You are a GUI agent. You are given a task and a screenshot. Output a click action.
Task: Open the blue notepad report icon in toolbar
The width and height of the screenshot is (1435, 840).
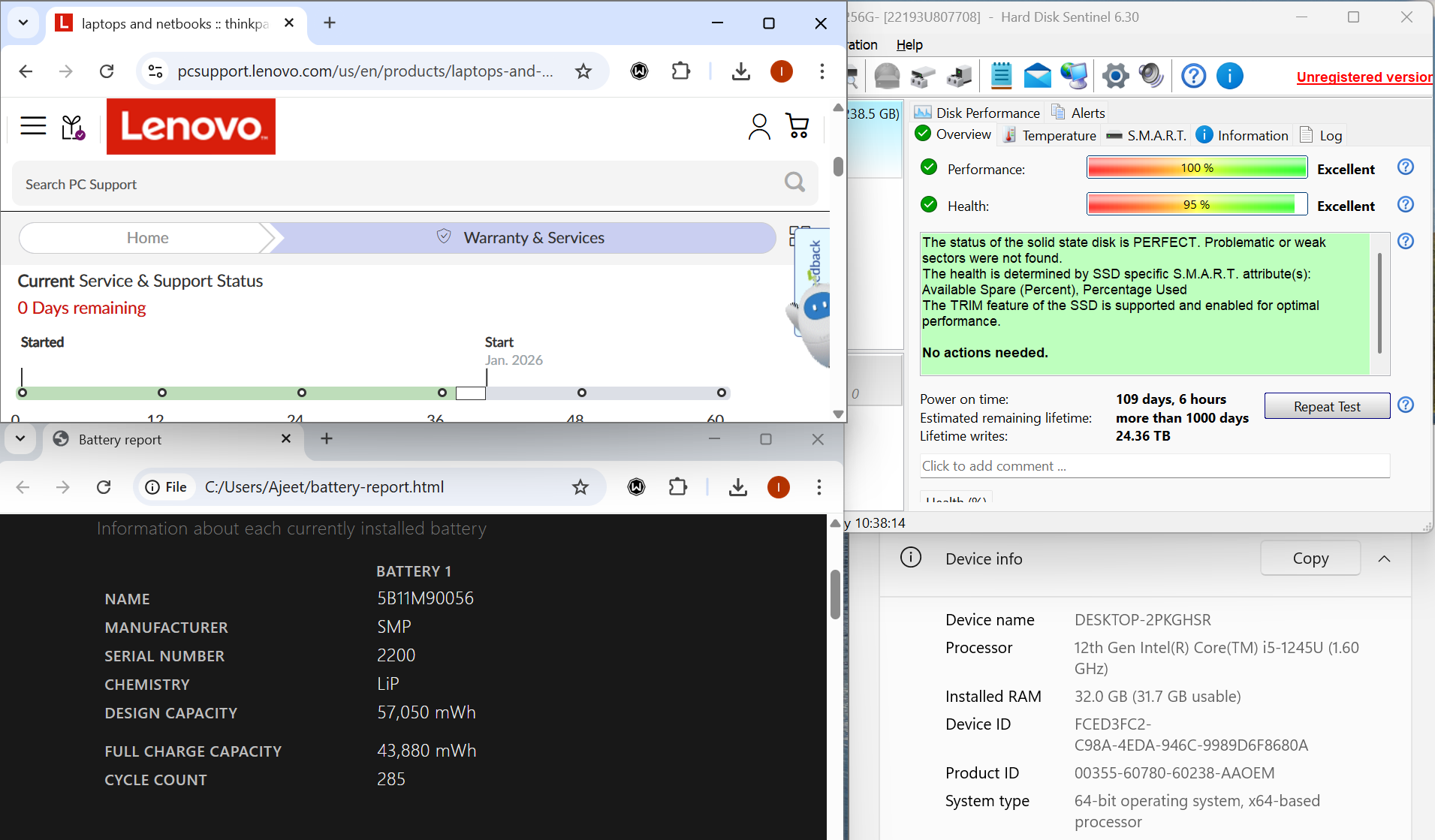point(1001,76)
